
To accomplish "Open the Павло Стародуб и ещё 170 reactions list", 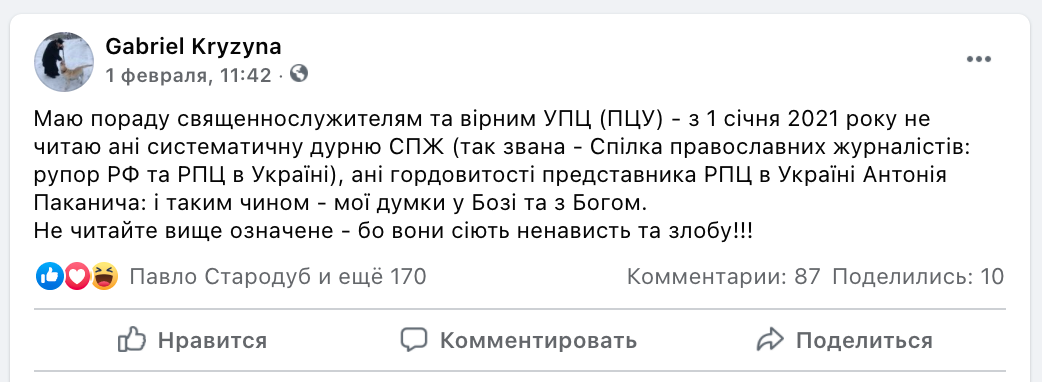I will (x=278, y=277).
